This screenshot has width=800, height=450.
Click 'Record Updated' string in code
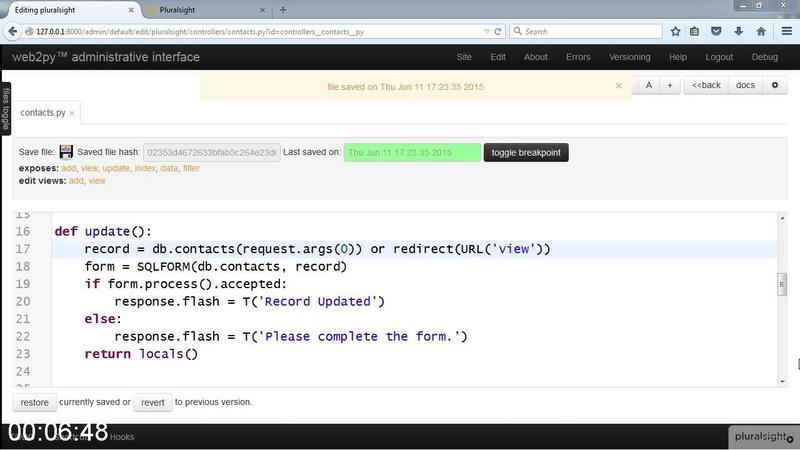click(x=317, y=302)
